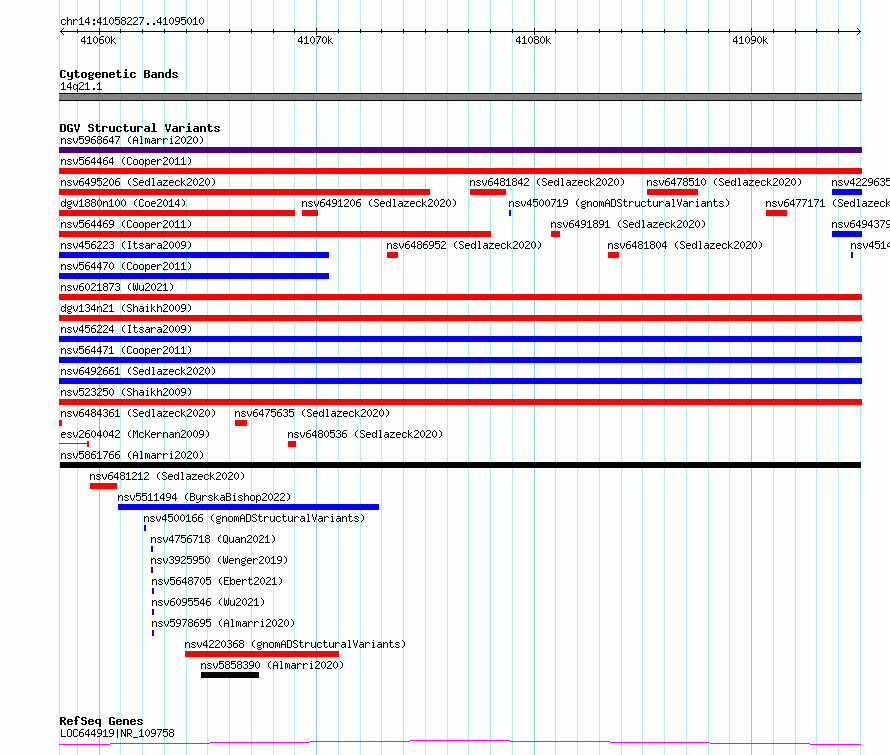Click esv2604042 (McKernan2009) label
The image size is (890, 755).
click(135, 434)
